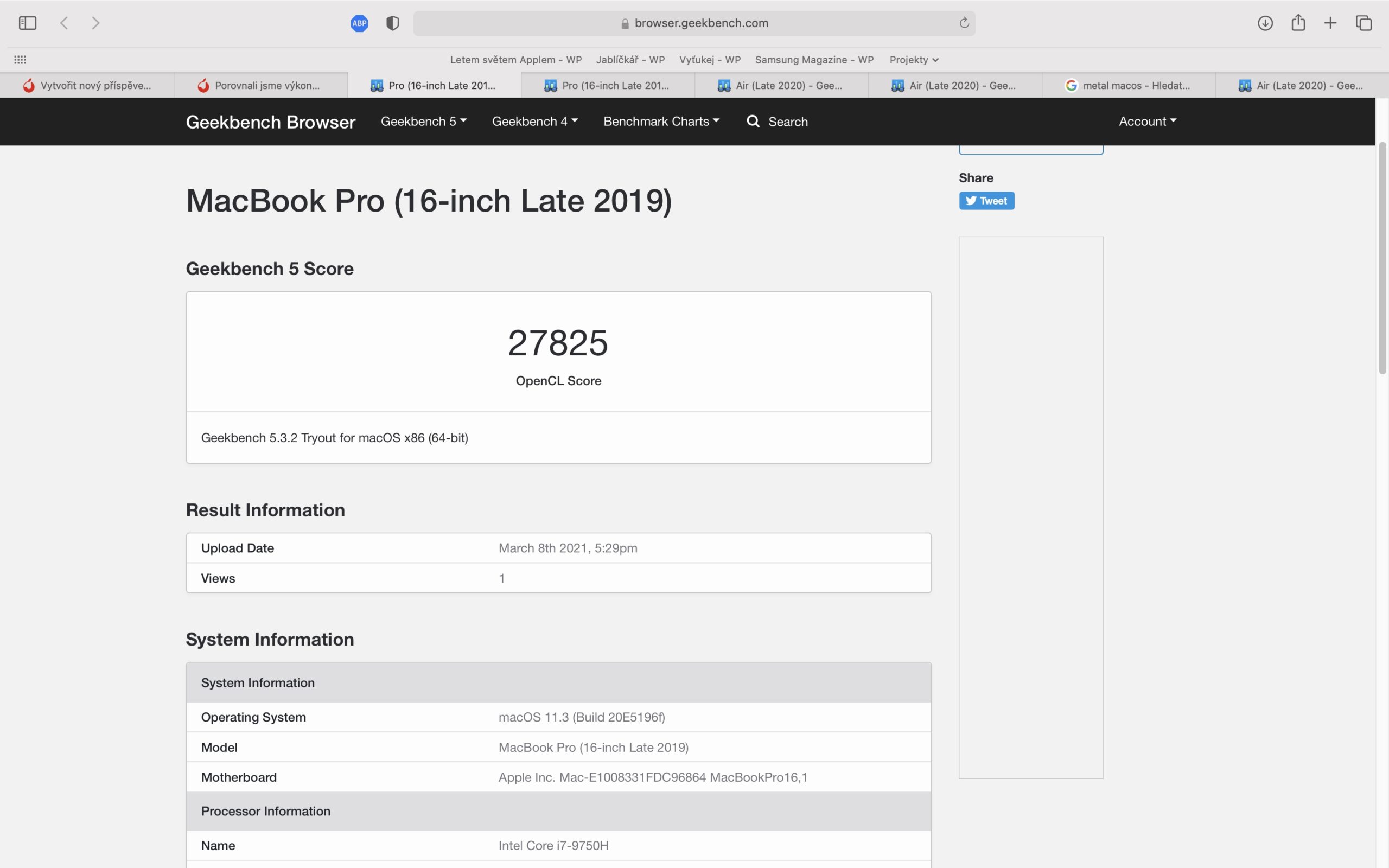Screen dimensions: 1389x868
Task: Expand the Geekbench 5 dropdown menu
Action: coord(424,121)
